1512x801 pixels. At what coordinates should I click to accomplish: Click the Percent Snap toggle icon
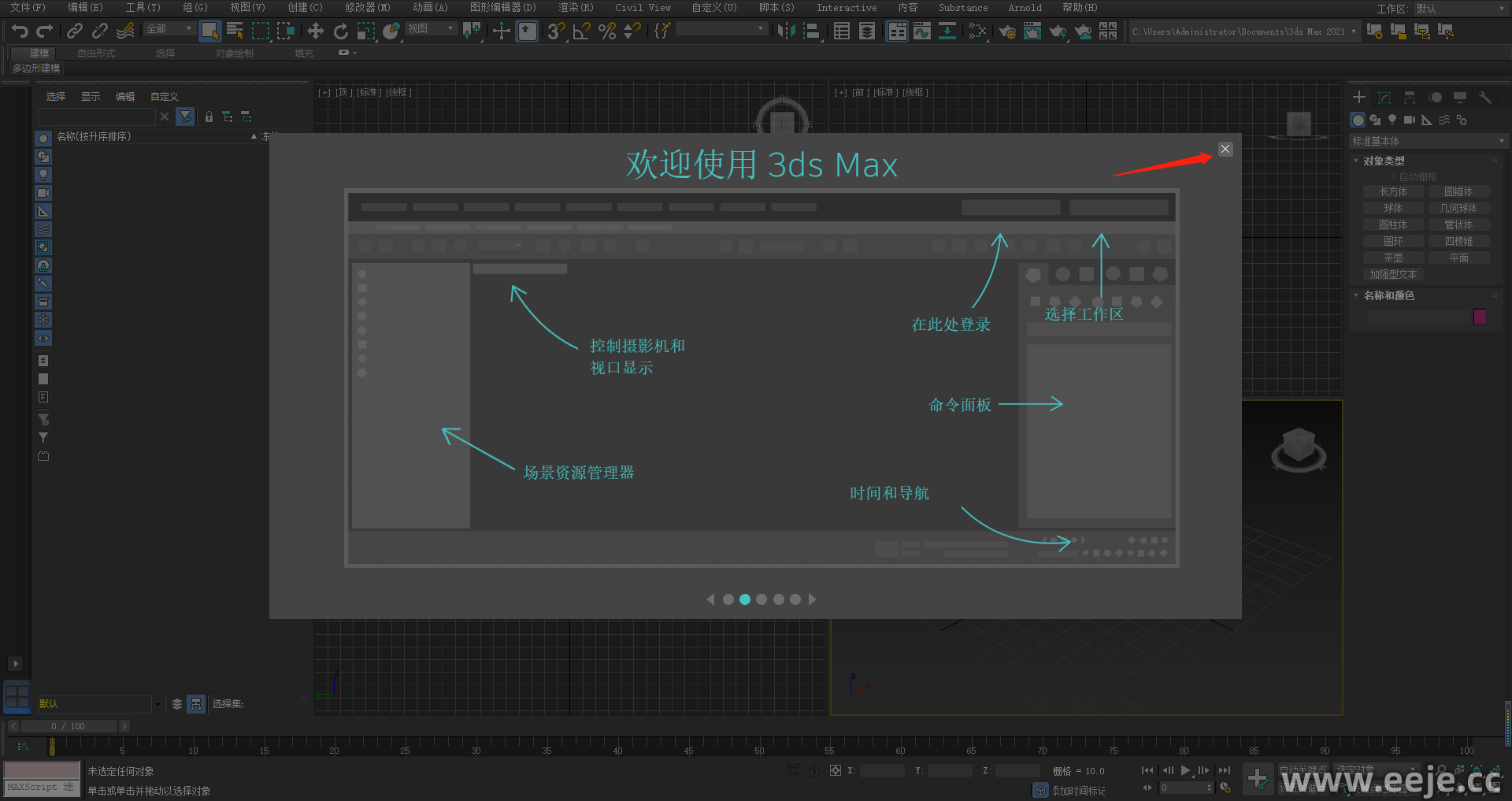pos(606,31)
